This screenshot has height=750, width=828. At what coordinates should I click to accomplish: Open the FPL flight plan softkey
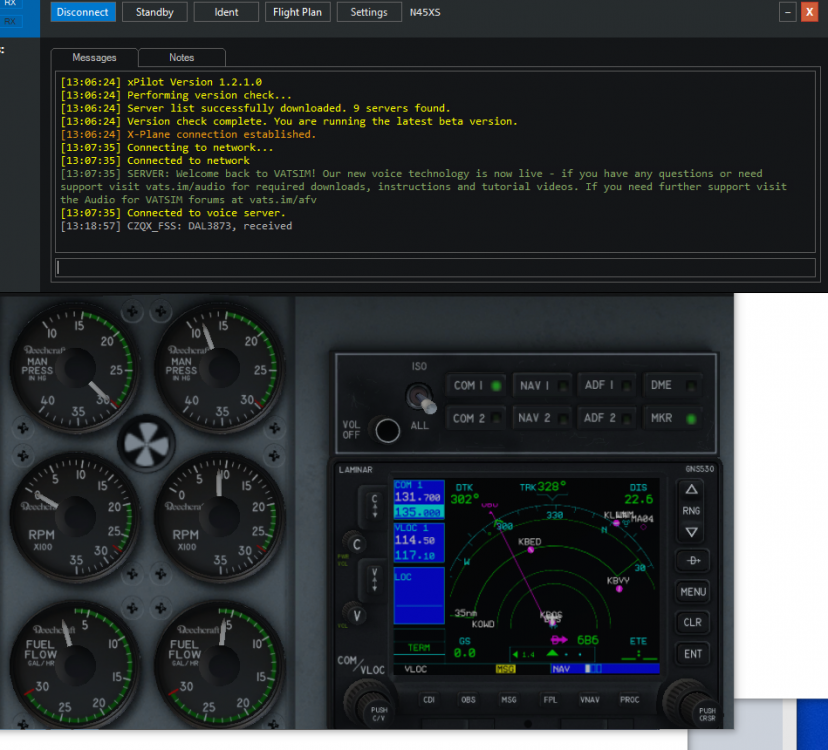[550, 700]
